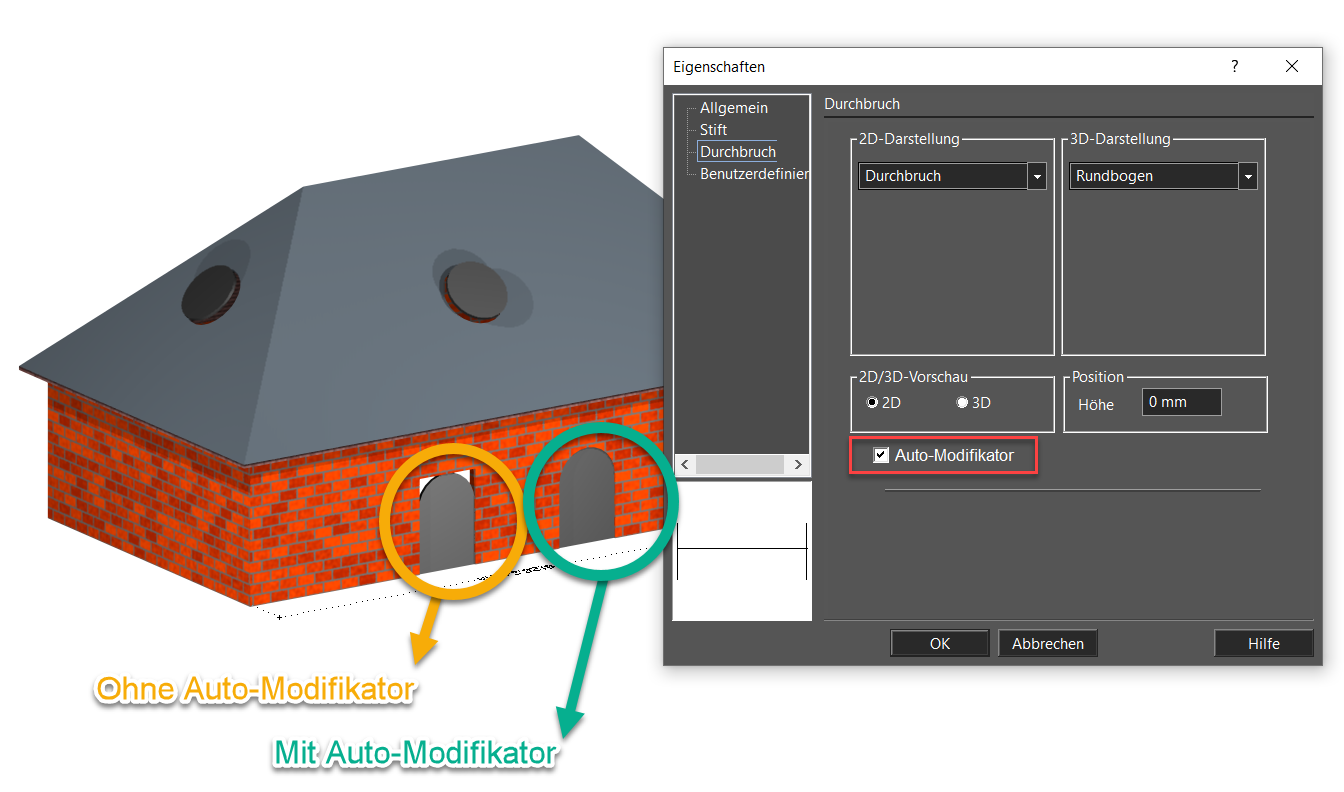Select Durchbruch in the properties tree
Image resolution: width=1344 pixels, height=792 pixels.
738,152
